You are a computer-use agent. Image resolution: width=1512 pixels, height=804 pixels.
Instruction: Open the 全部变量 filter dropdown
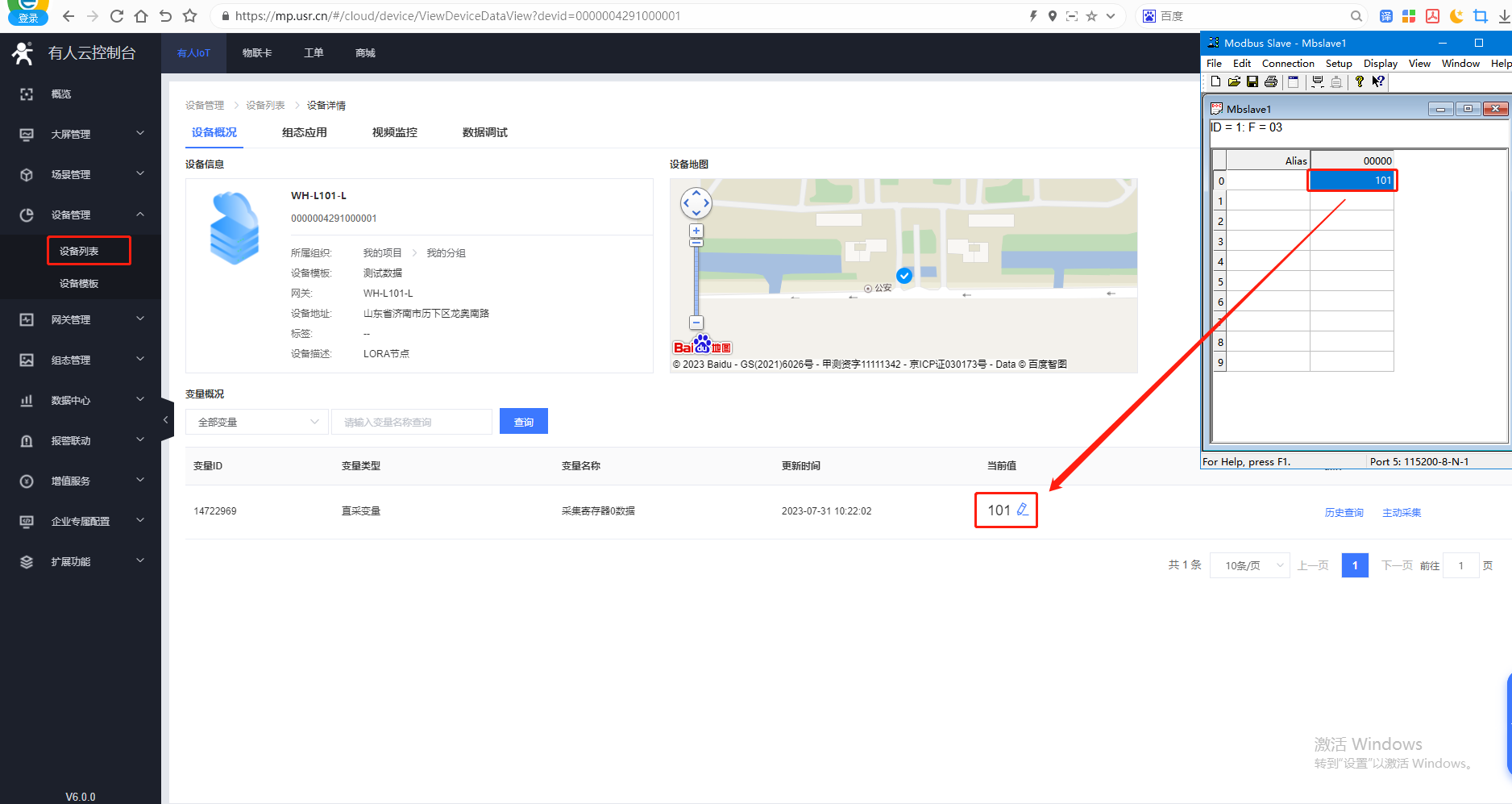click(257, 422)
